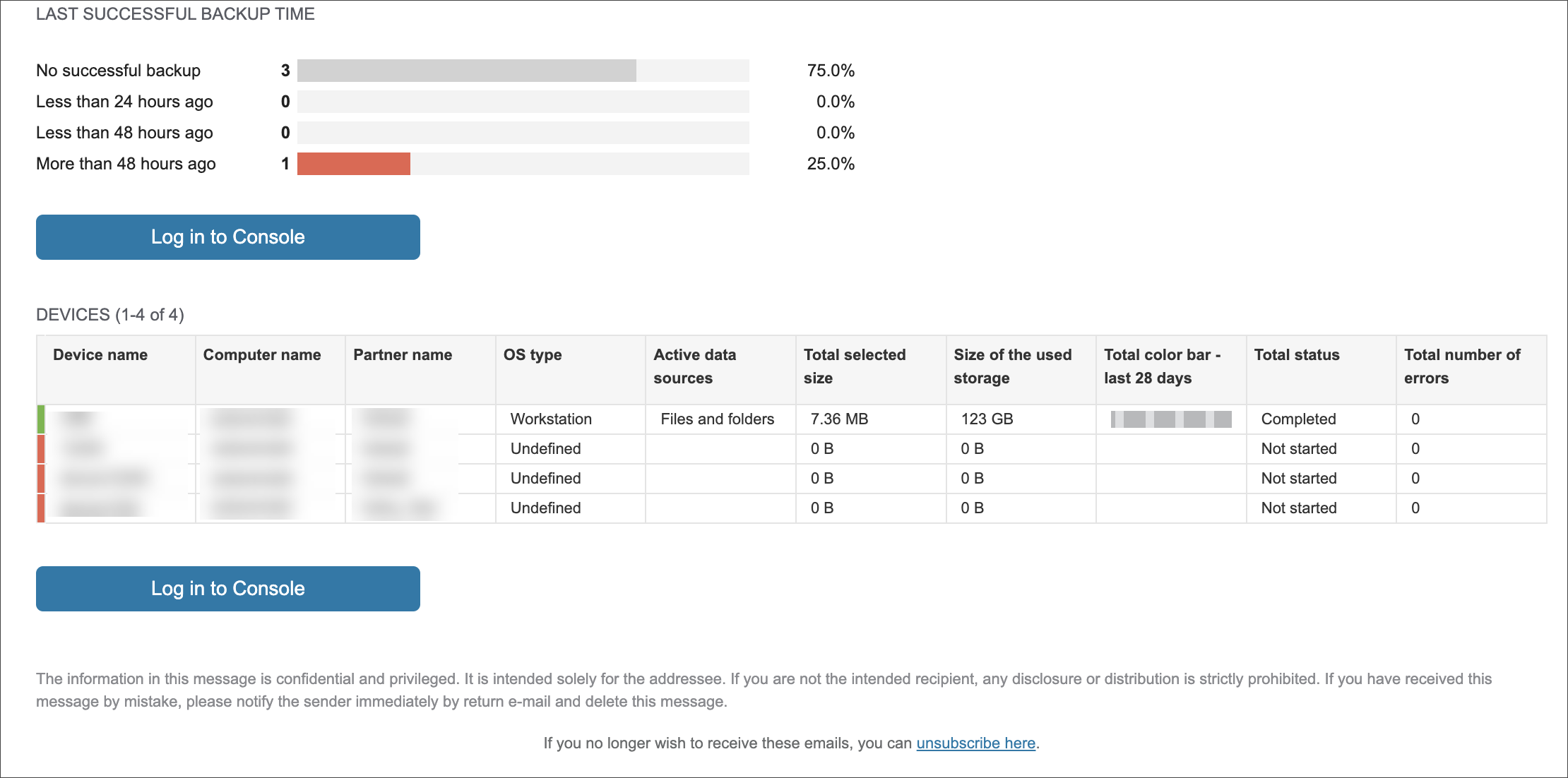Click the gray No successful backup bar
Image resolution: width=1568 pixels, height=778 pixels.
coord(466,71)
